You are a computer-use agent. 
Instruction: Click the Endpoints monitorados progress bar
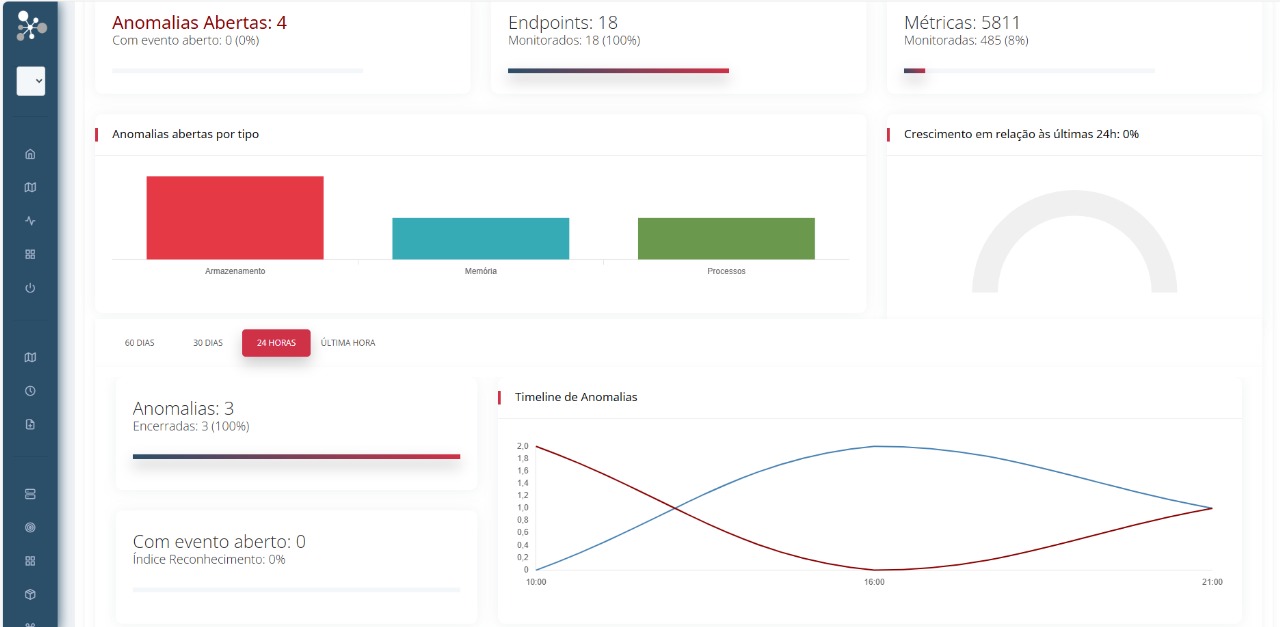pyautogui.click(x=618, y=71)
